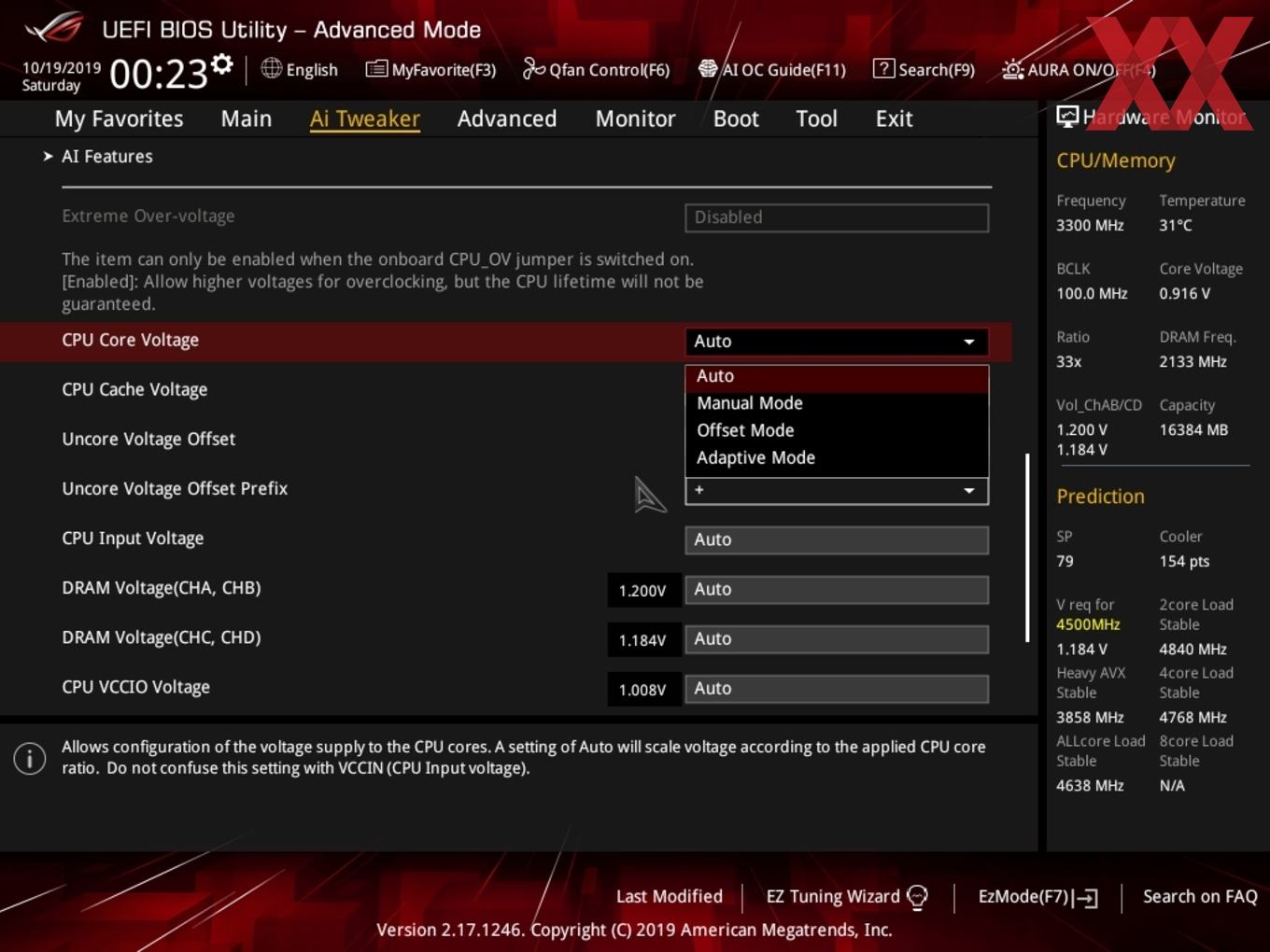Click the info circle icon
The image size is (1270, 952).
click(30, 759)
